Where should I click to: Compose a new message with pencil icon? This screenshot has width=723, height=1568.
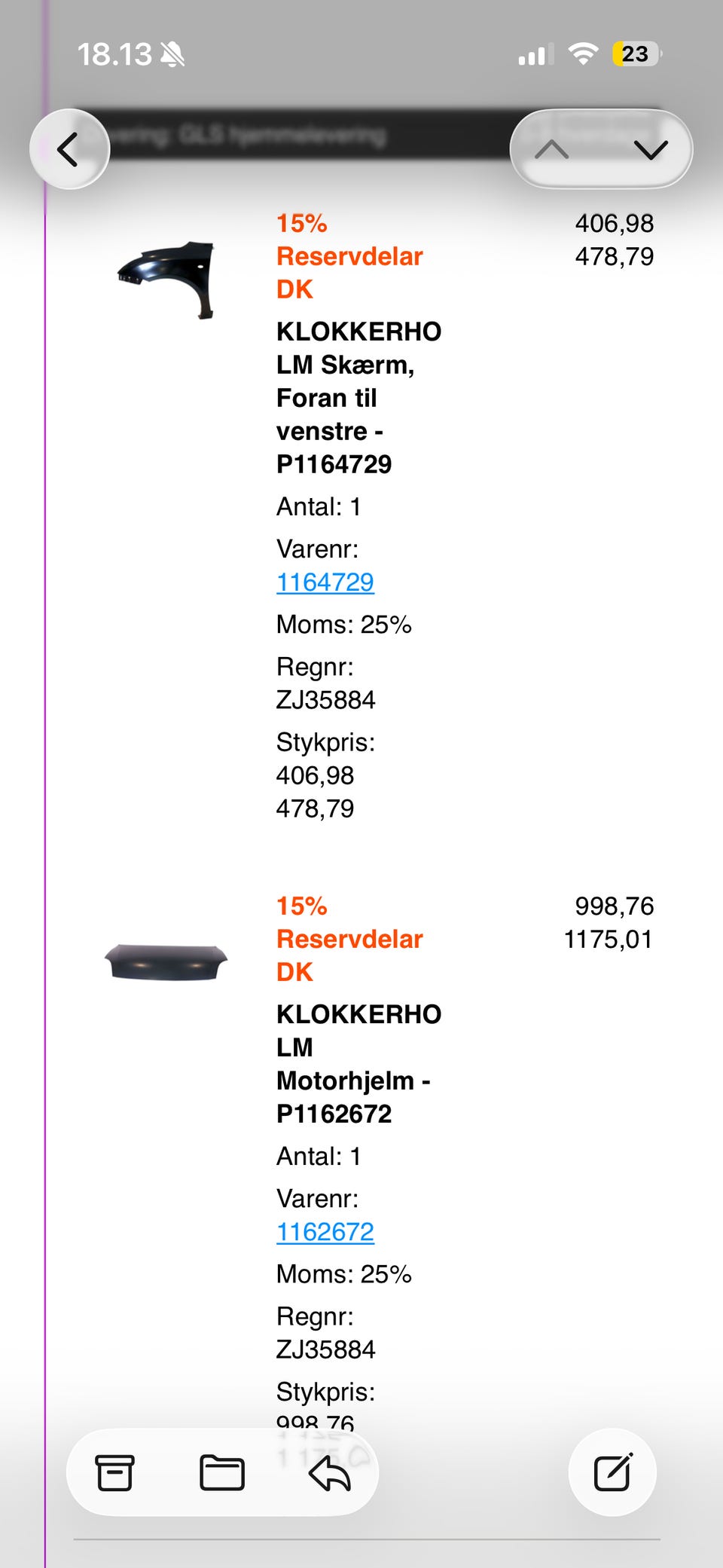tap(612, 1472)
